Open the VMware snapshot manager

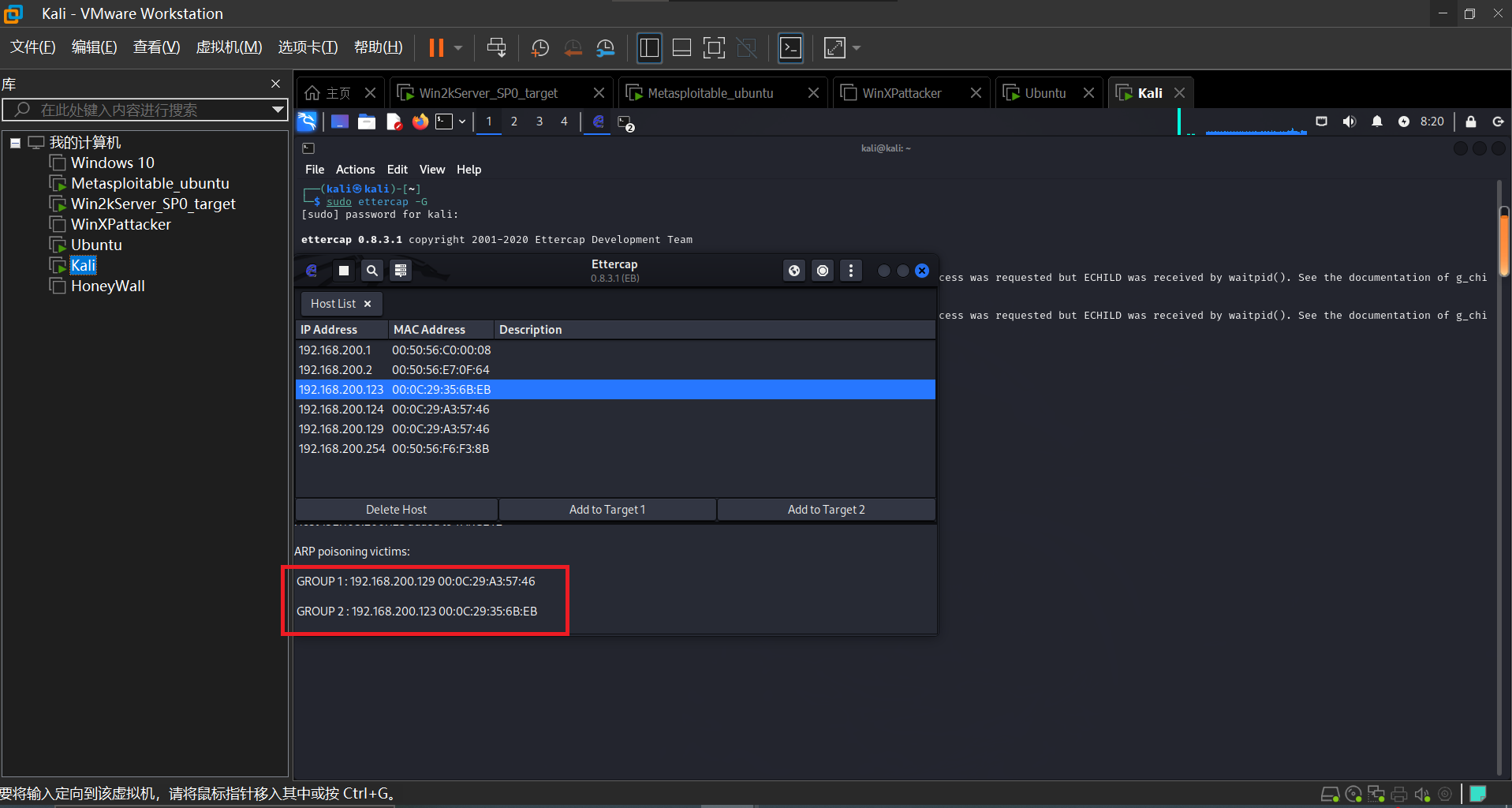606,48
